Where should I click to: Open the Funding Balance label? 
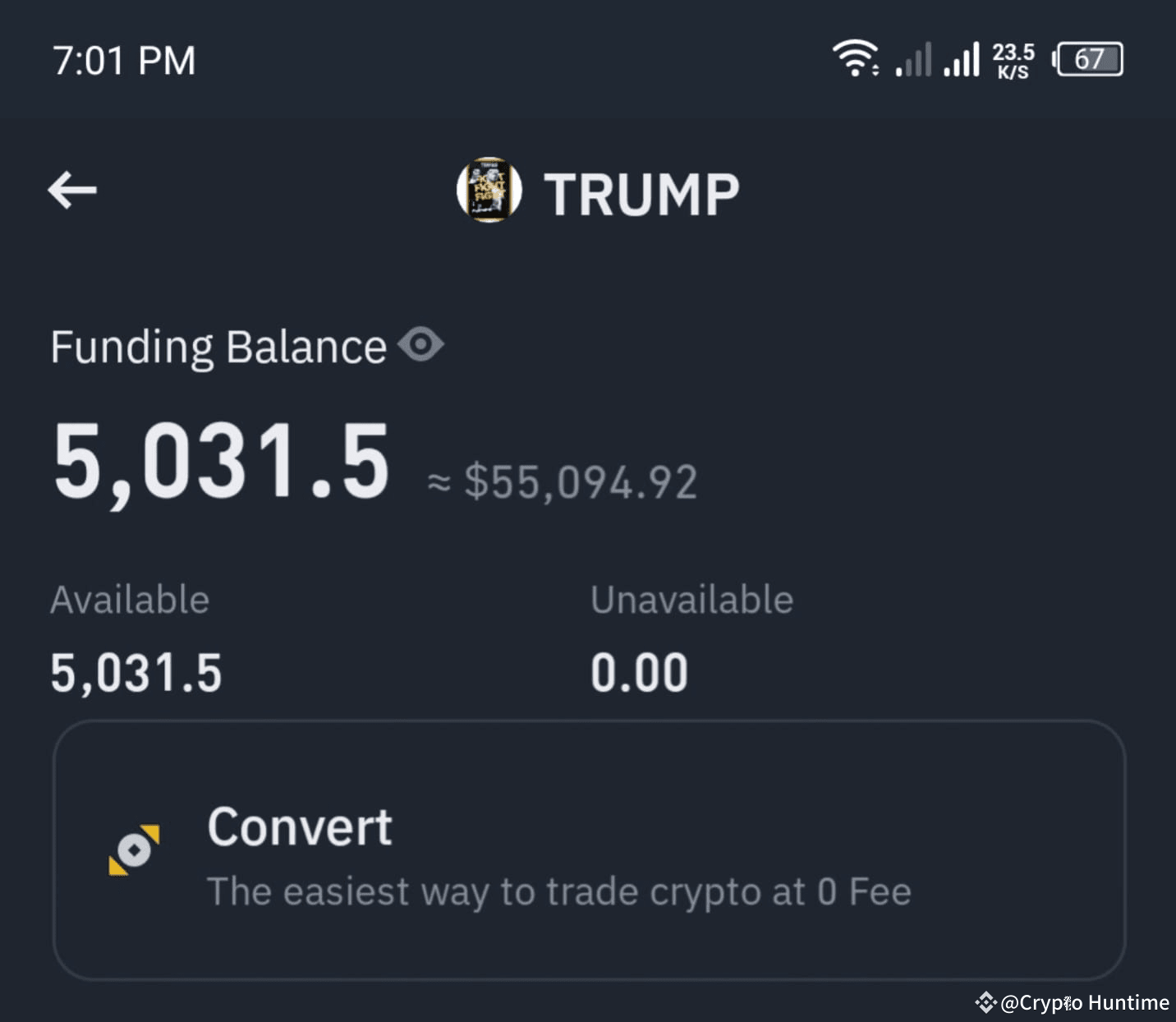click(218, 346)
